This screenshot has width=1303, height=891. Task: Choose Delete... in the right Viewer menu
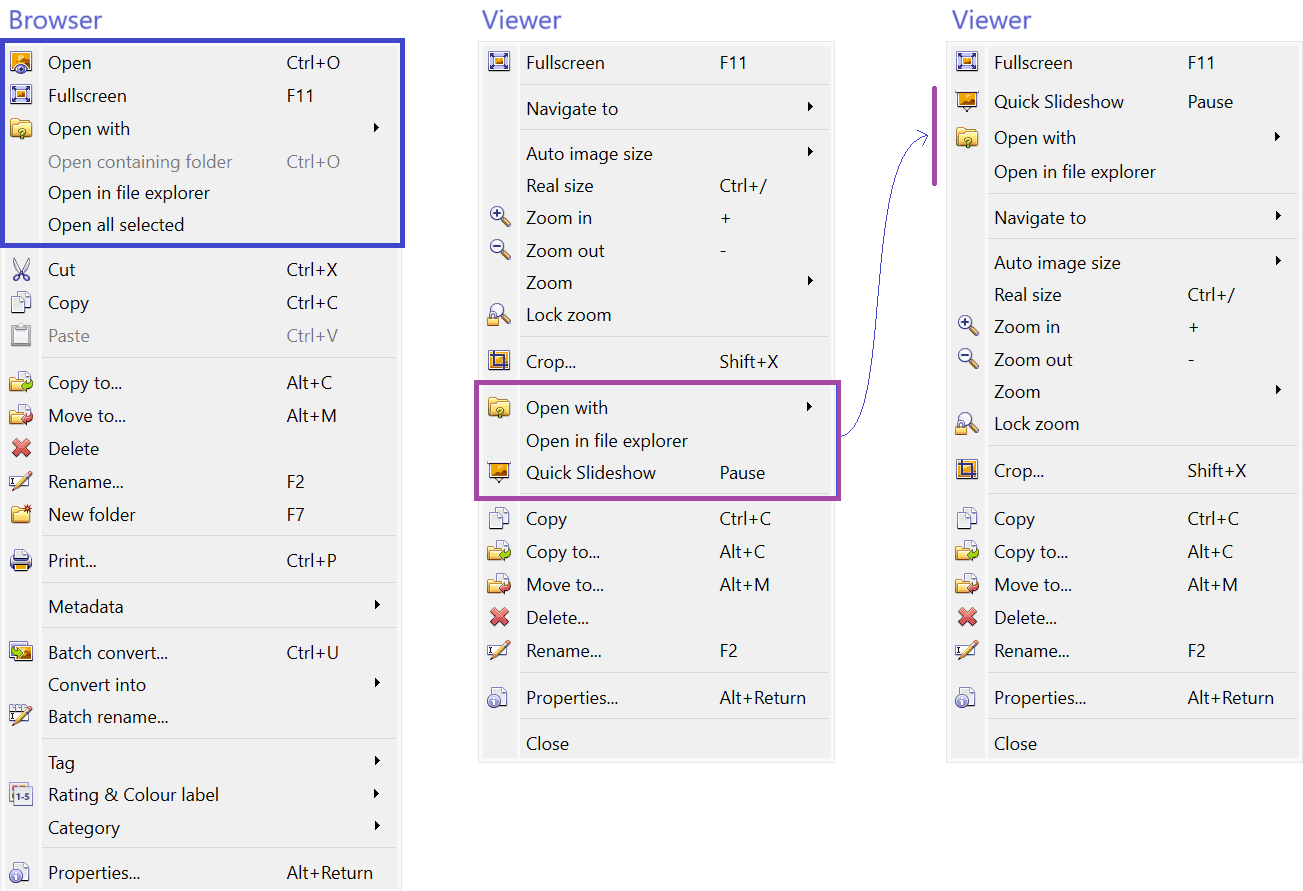(x=1025, y=618)
